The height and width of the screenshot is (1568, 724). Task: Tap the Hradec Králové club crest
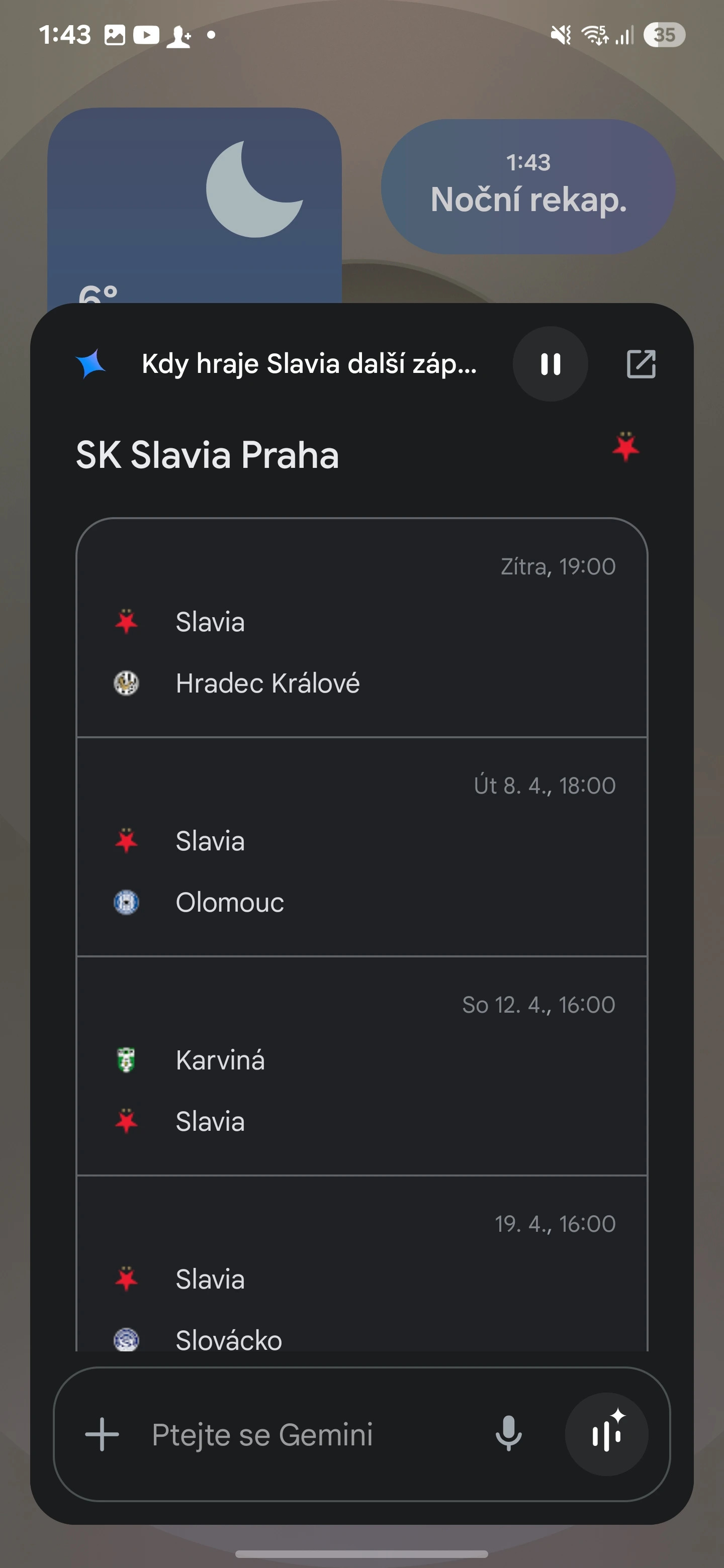tap(126, 683)
